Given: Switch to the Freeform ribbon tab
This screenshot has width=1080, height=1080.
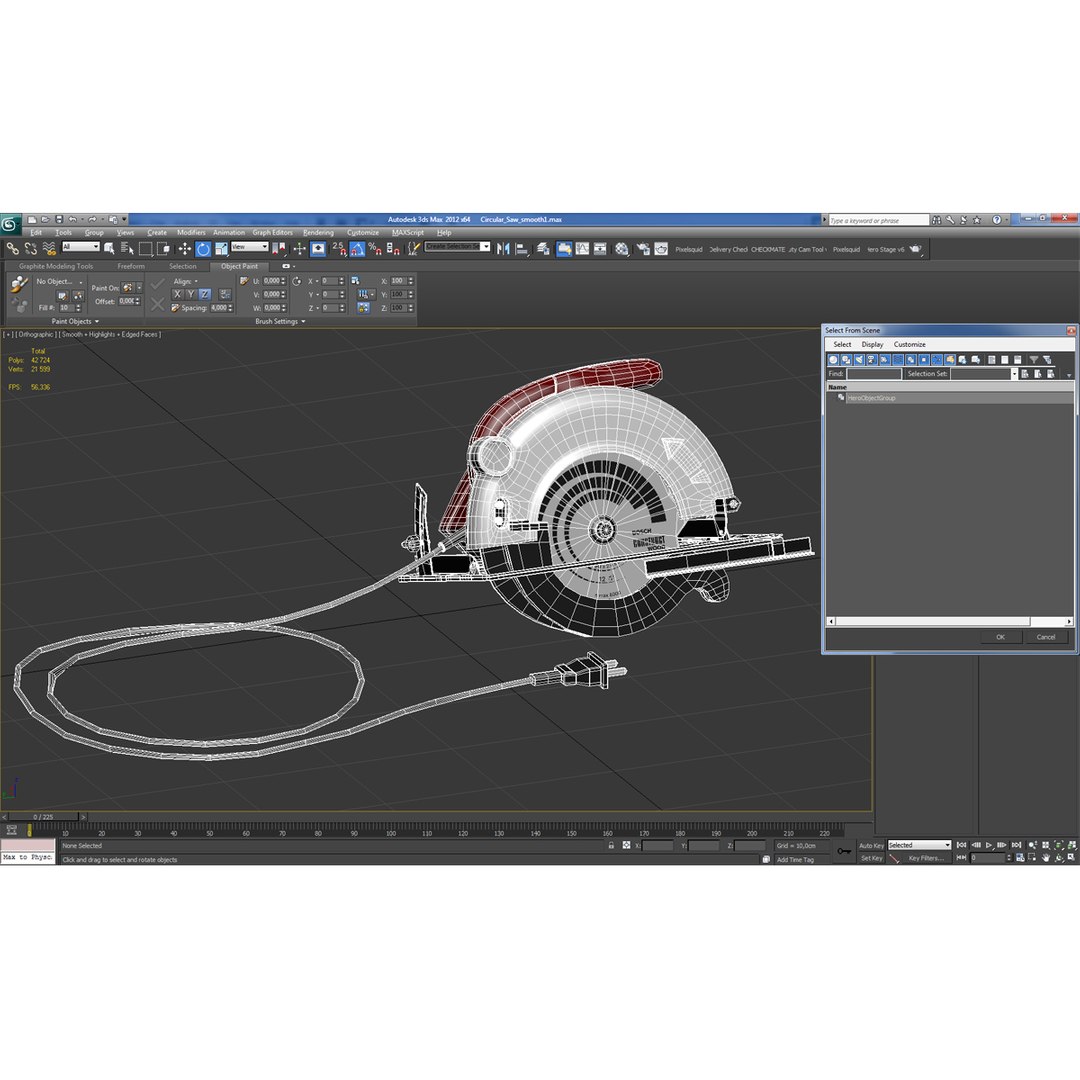Looking at the screenshot, I should [131, 266].
